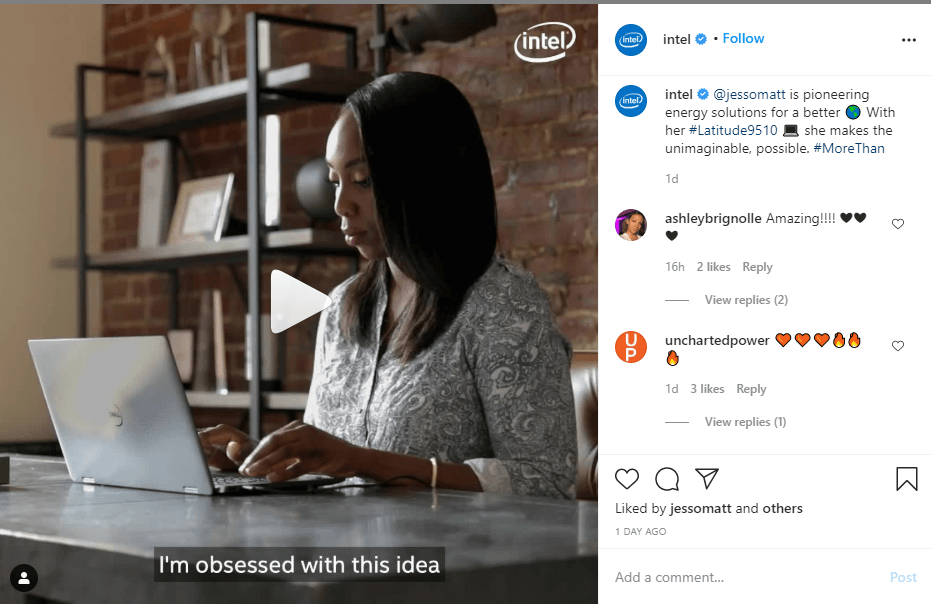931x604 pixels.
Task: Open the three-dot more options menu
Action: pyautogui.click(x=908, y=40)
